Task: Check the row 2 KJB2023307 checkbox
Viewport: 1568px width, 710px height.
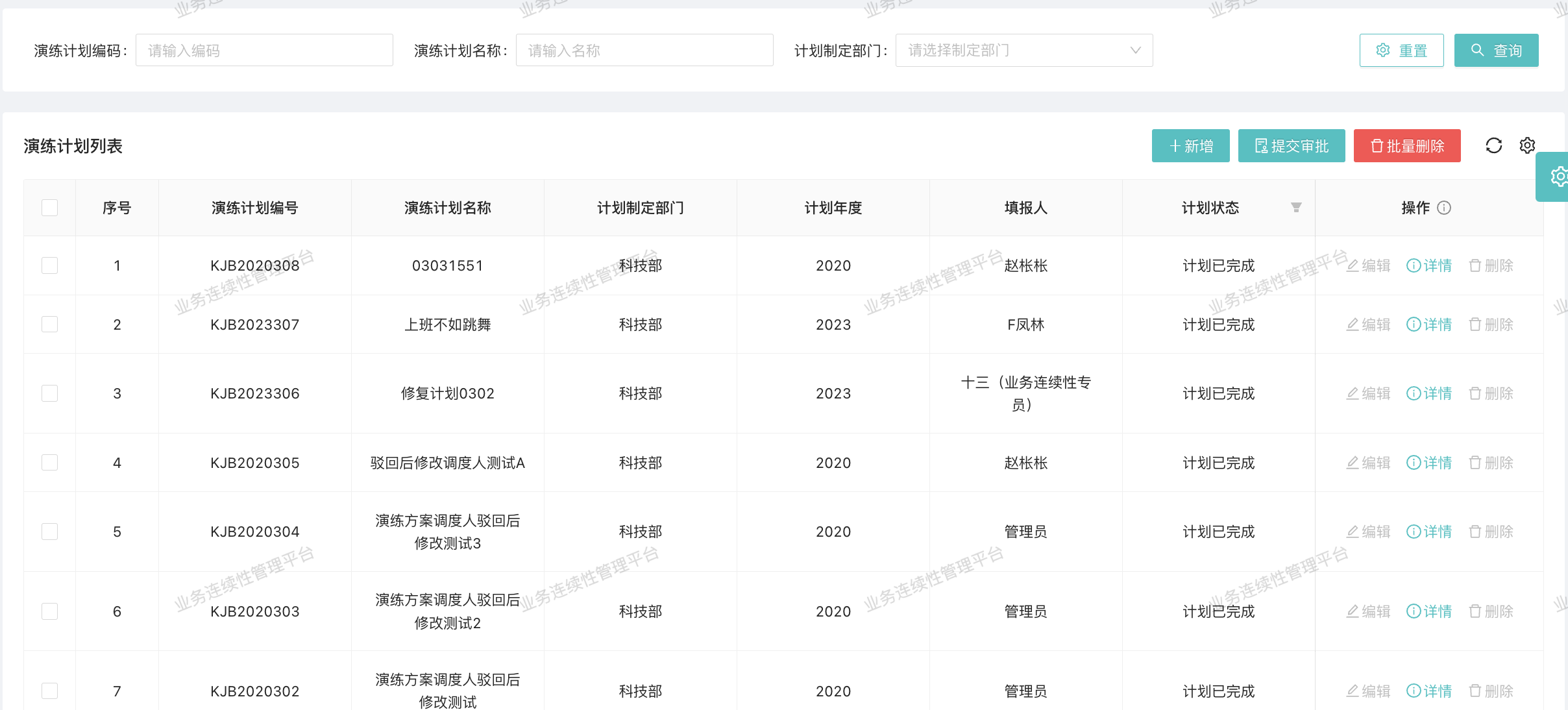Action: 49,324
